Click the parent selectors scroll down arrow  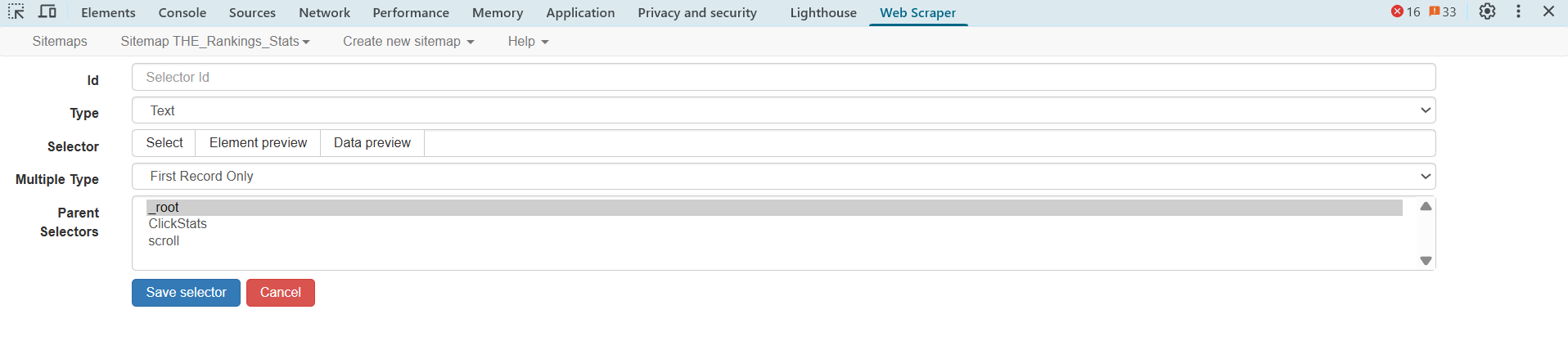(1426, 261)
